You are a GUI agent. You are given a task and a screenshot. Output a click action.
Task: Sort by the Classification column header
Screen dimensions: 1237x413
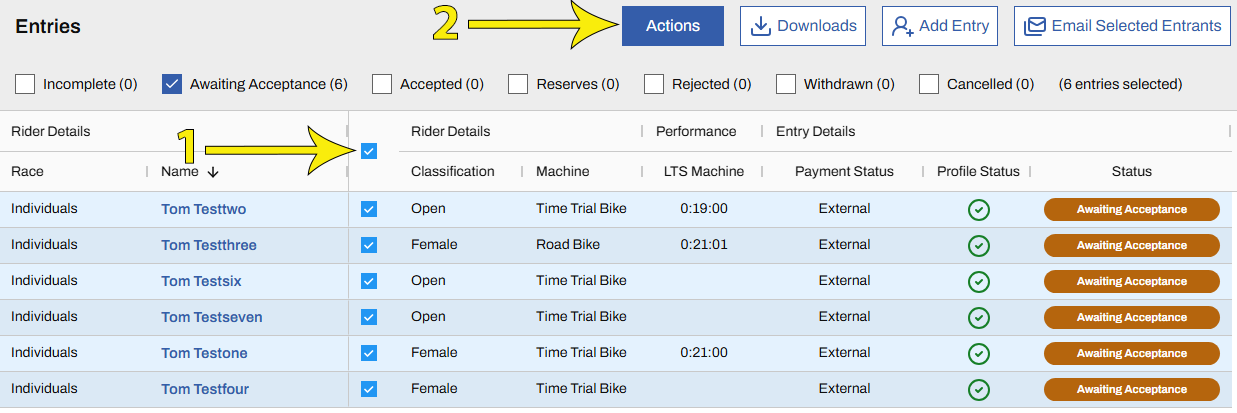click(452, 171)
